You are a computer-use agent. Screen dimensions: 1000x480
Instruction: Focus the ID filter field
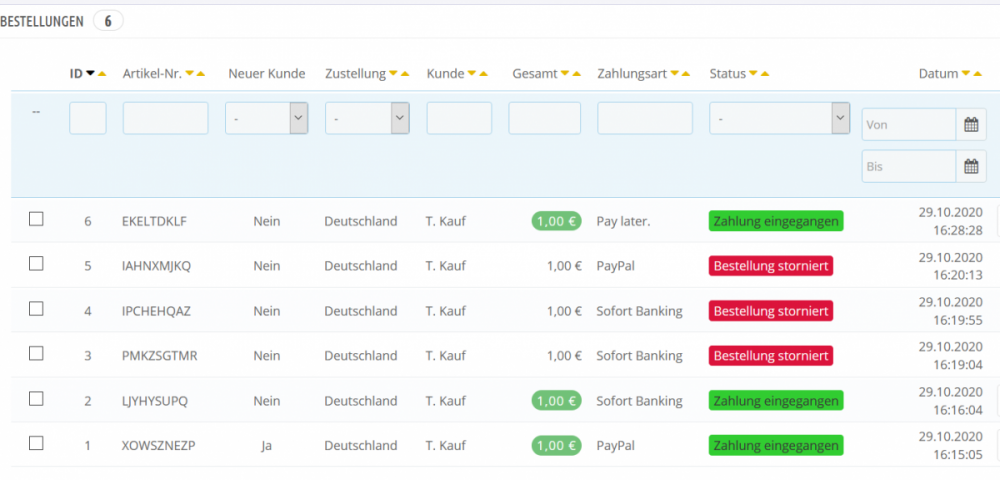(x=88, y=119)
